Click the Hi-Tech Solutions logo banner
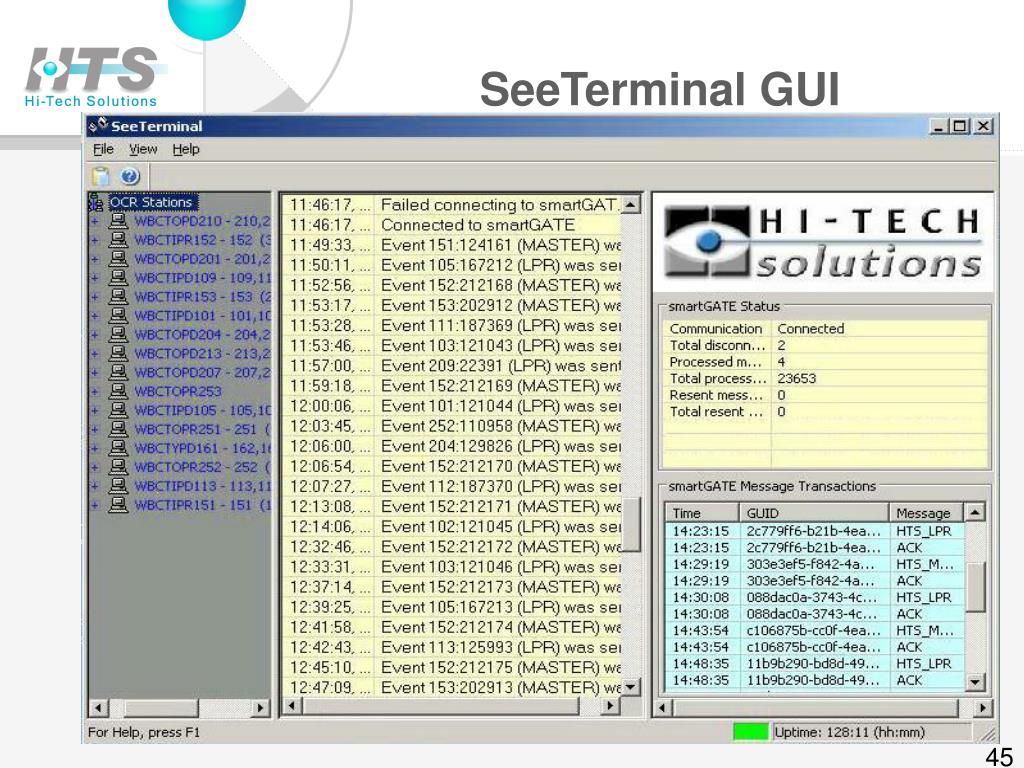1024x768 pixels. pyautogui.click(x=823, y=243)
